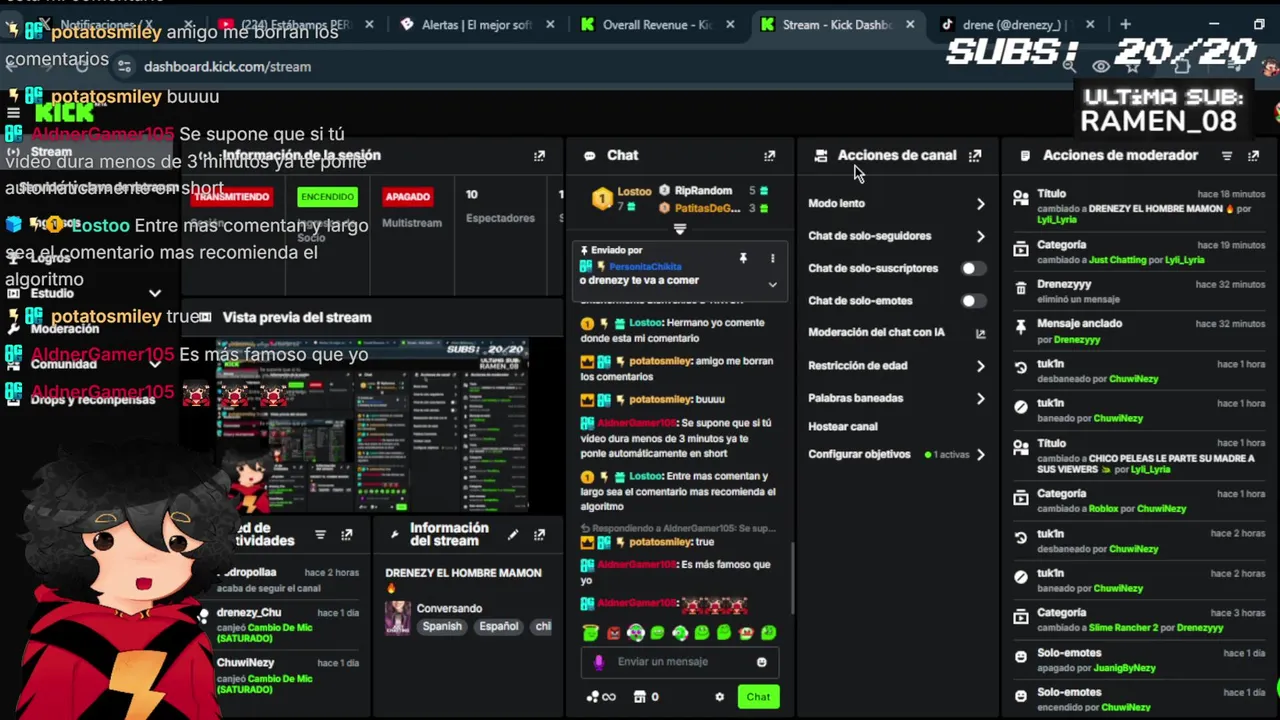
Task: Pop out Acciones de canal panel
Action: (975, 156)
